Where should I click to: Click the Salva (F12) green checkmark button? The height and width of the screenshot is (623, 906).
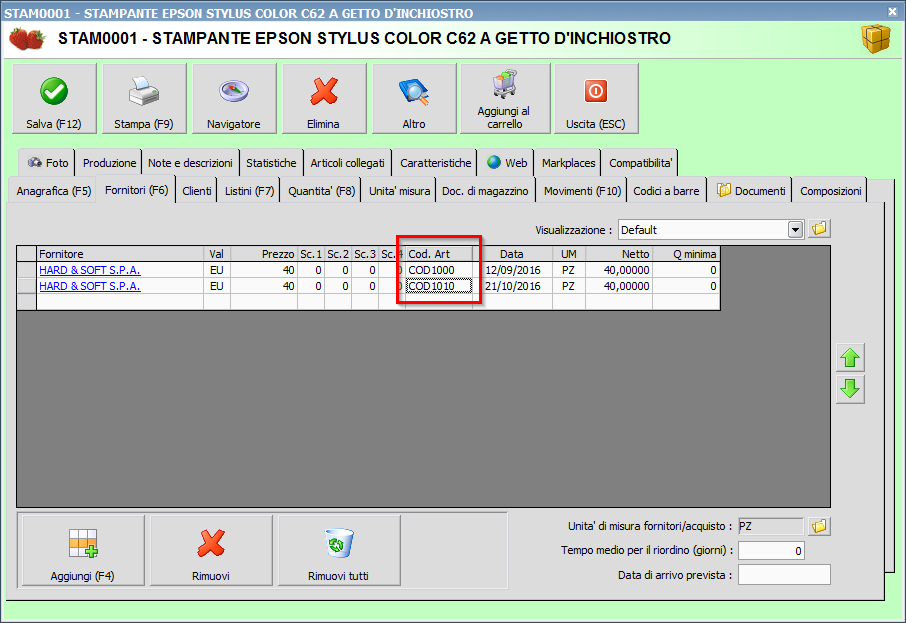click(54, 98)
